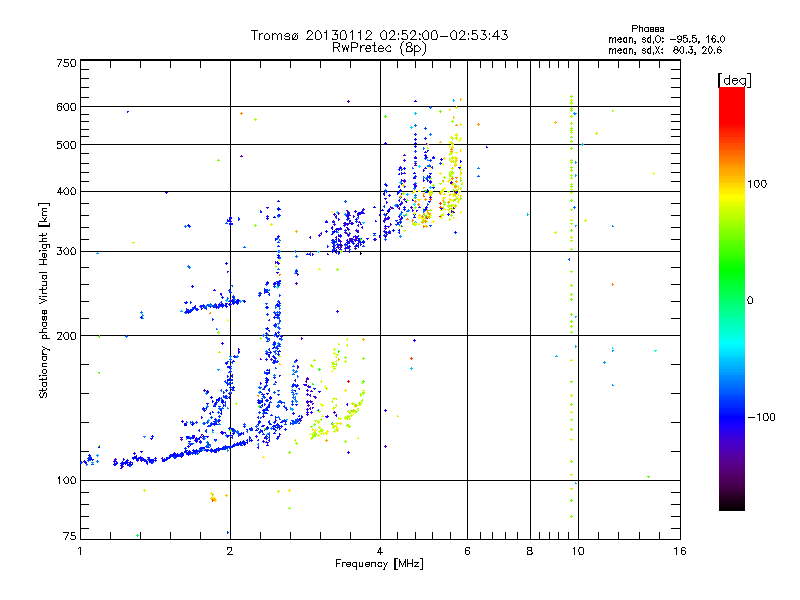Click the y-axis tick label '750'

(66, 63)
